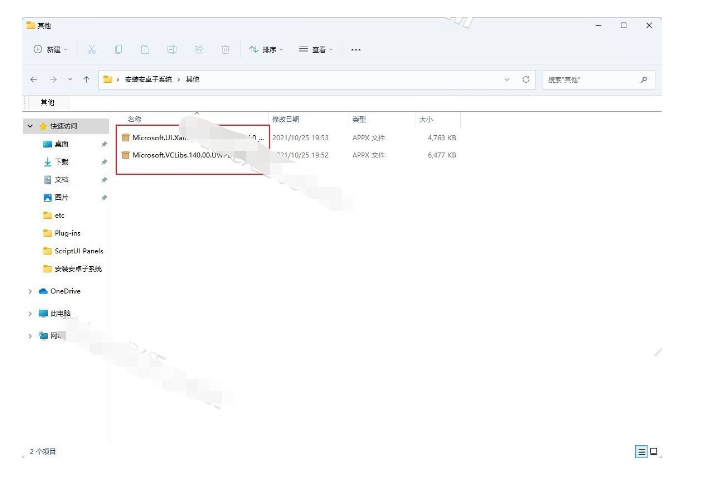
Task: Switch to large icons view in status bar
Action: [653, 452]
